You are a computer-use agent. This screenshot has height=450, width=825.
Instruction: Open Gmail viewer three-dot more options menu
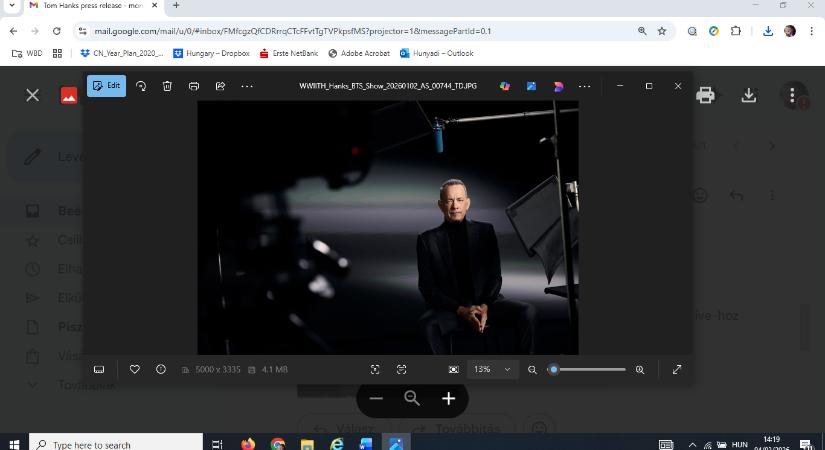pos(792,95)
